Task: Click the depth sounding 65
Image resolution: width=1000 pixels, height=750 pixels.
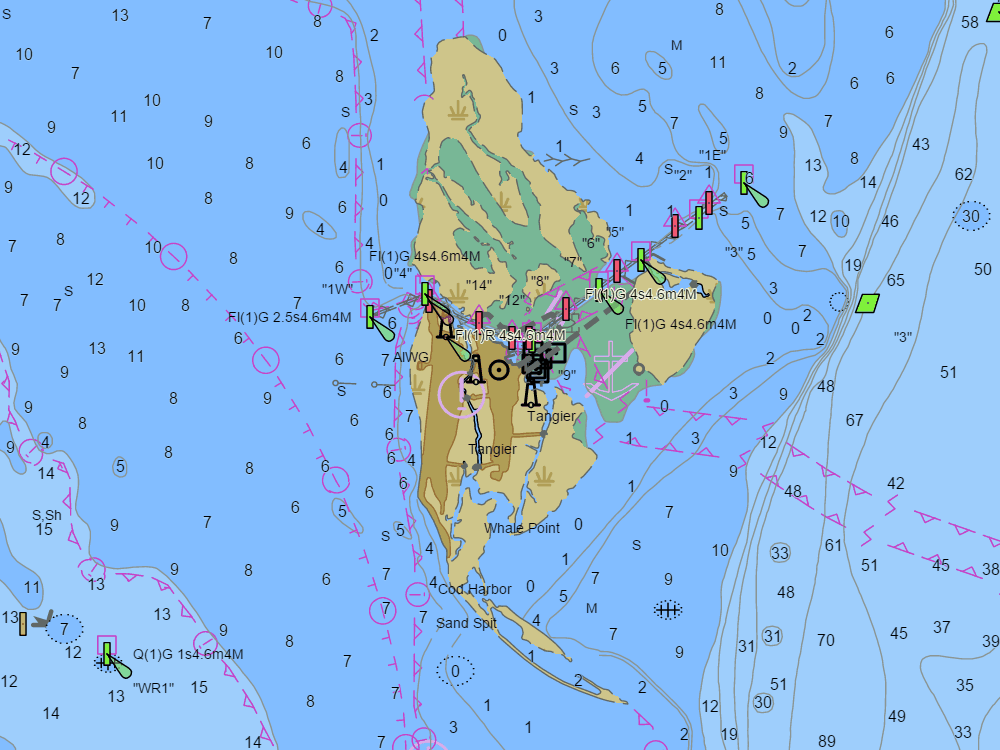Action: 895,280
